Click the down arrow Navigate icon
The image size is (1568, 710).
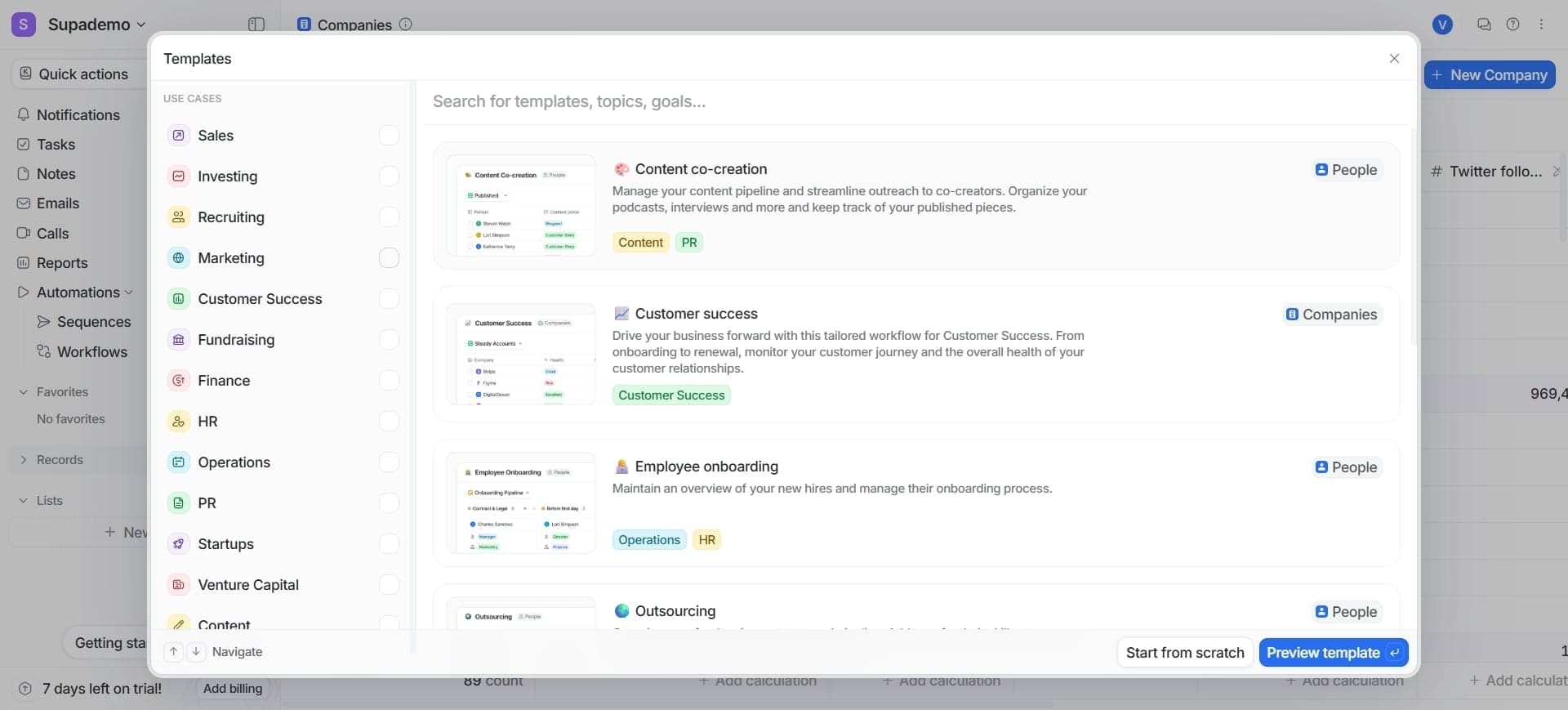click(x=196, y=652)
